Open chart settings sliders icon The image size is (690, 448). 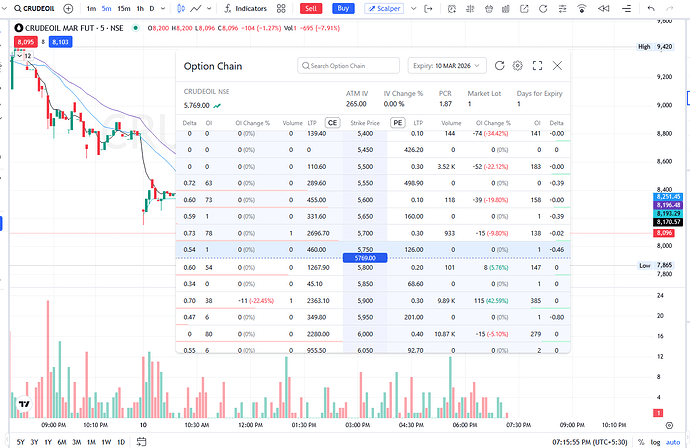point(562,8)
